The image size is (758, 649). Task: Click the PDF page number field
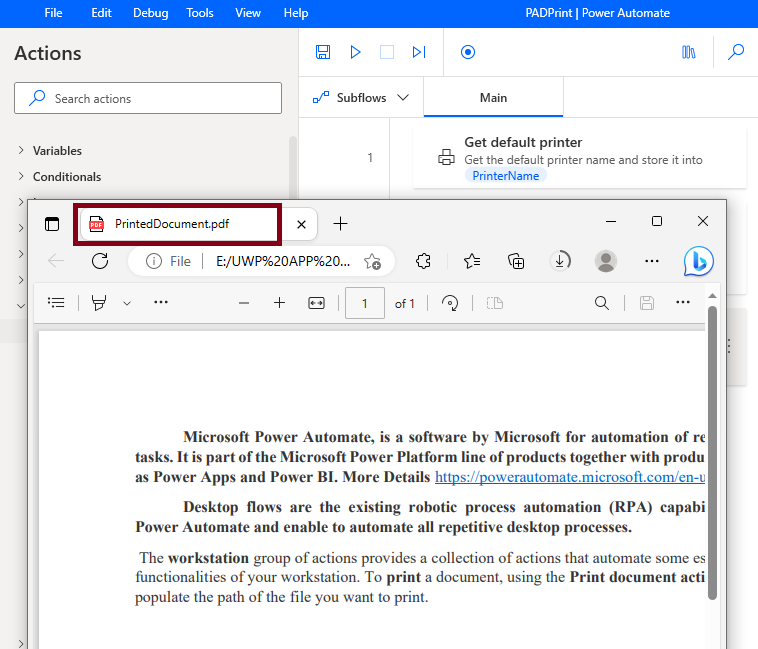pos(364,303)
